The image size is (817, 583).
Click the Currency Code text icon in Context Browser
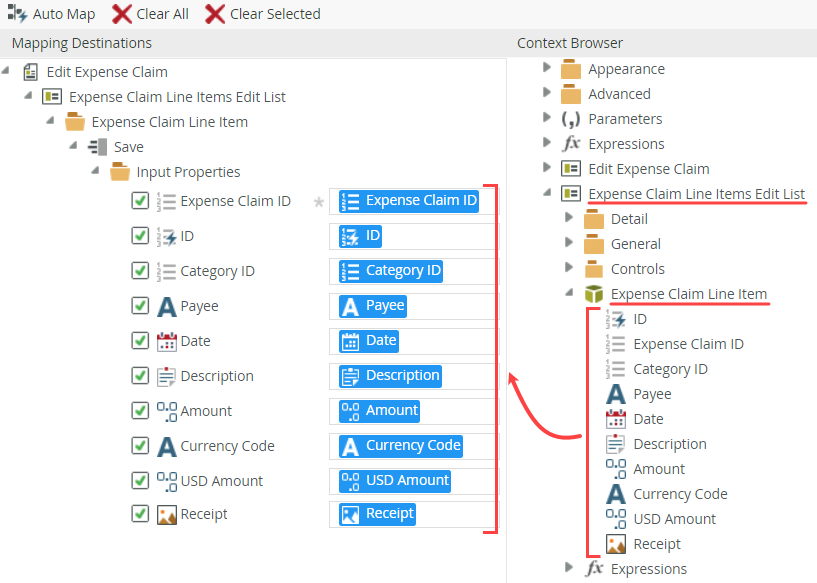tap(616, 494)
